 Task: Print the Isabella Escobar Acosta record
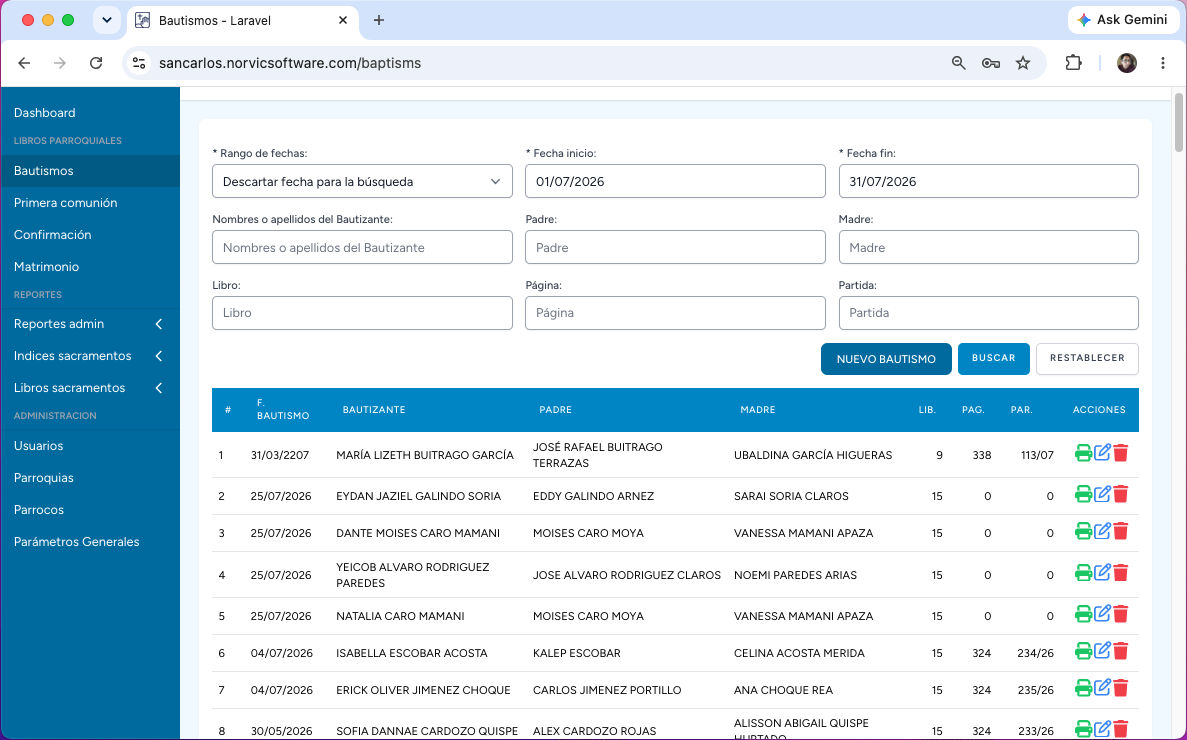(x=1083, y=651)
